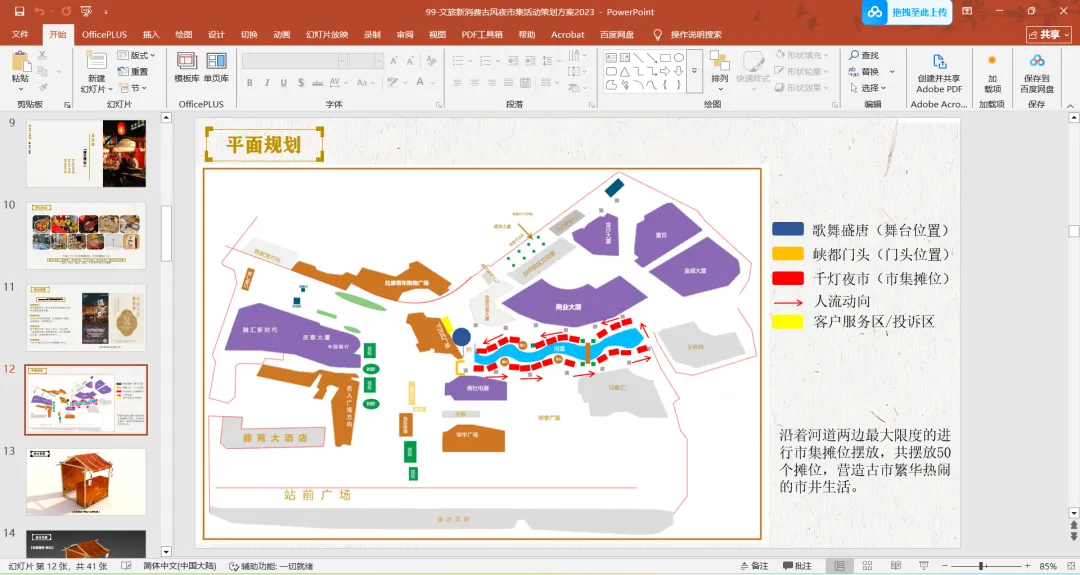Toggle text Shadow (S) formatting
The width and height of the screenshot is (1080, 575).
(x=300, y=83)
